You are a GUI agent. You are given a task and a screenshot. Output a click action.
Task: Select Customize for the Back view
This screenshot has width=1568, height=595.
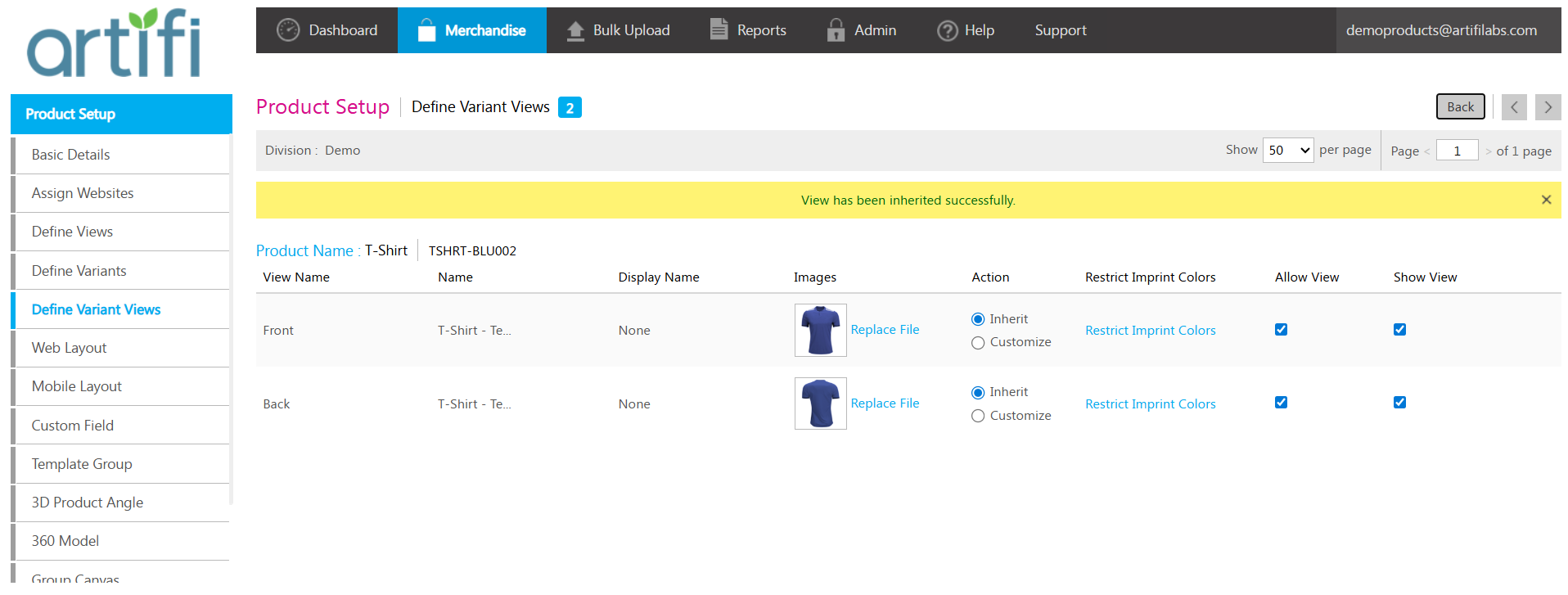click(x=978, y=416)
